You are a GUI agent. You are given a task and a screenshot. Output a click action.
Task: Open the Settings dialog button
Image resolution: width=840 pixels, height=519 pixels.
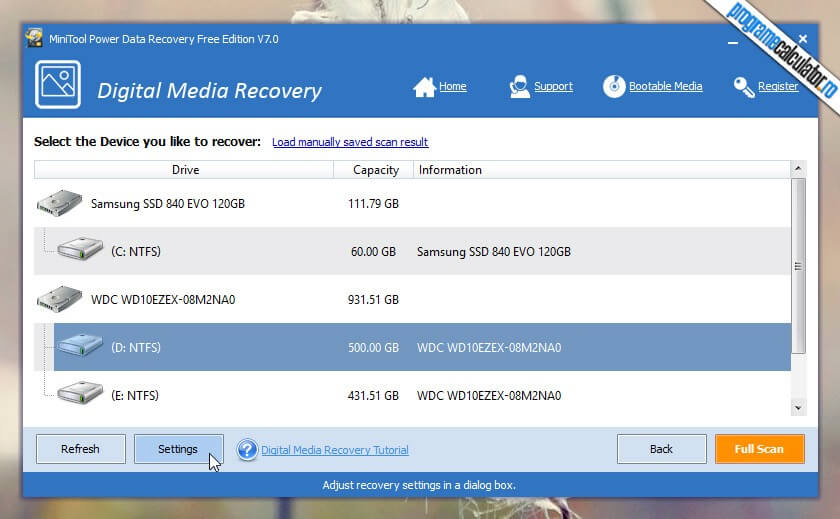[178, 449]
